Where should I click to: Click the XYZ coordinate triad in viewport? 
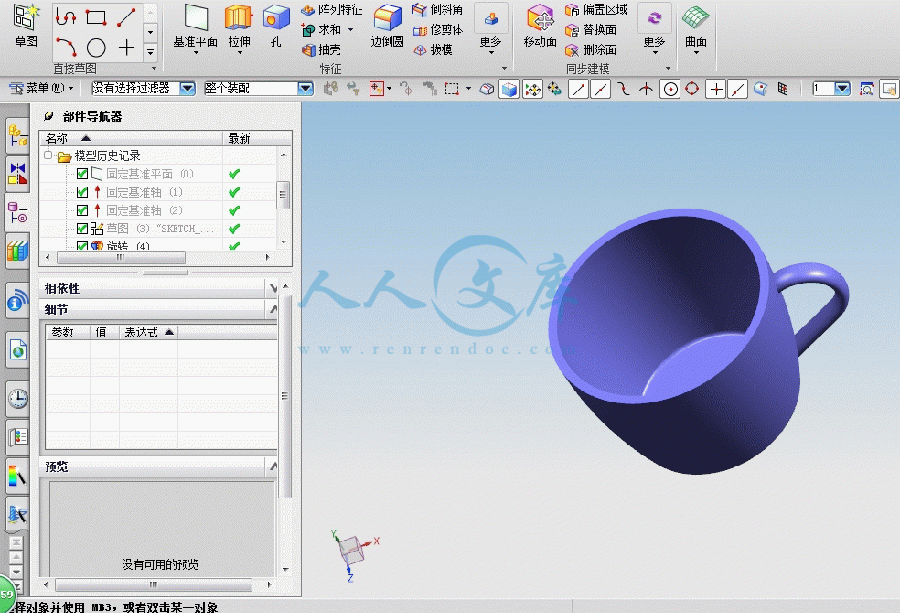pos(354,554)
